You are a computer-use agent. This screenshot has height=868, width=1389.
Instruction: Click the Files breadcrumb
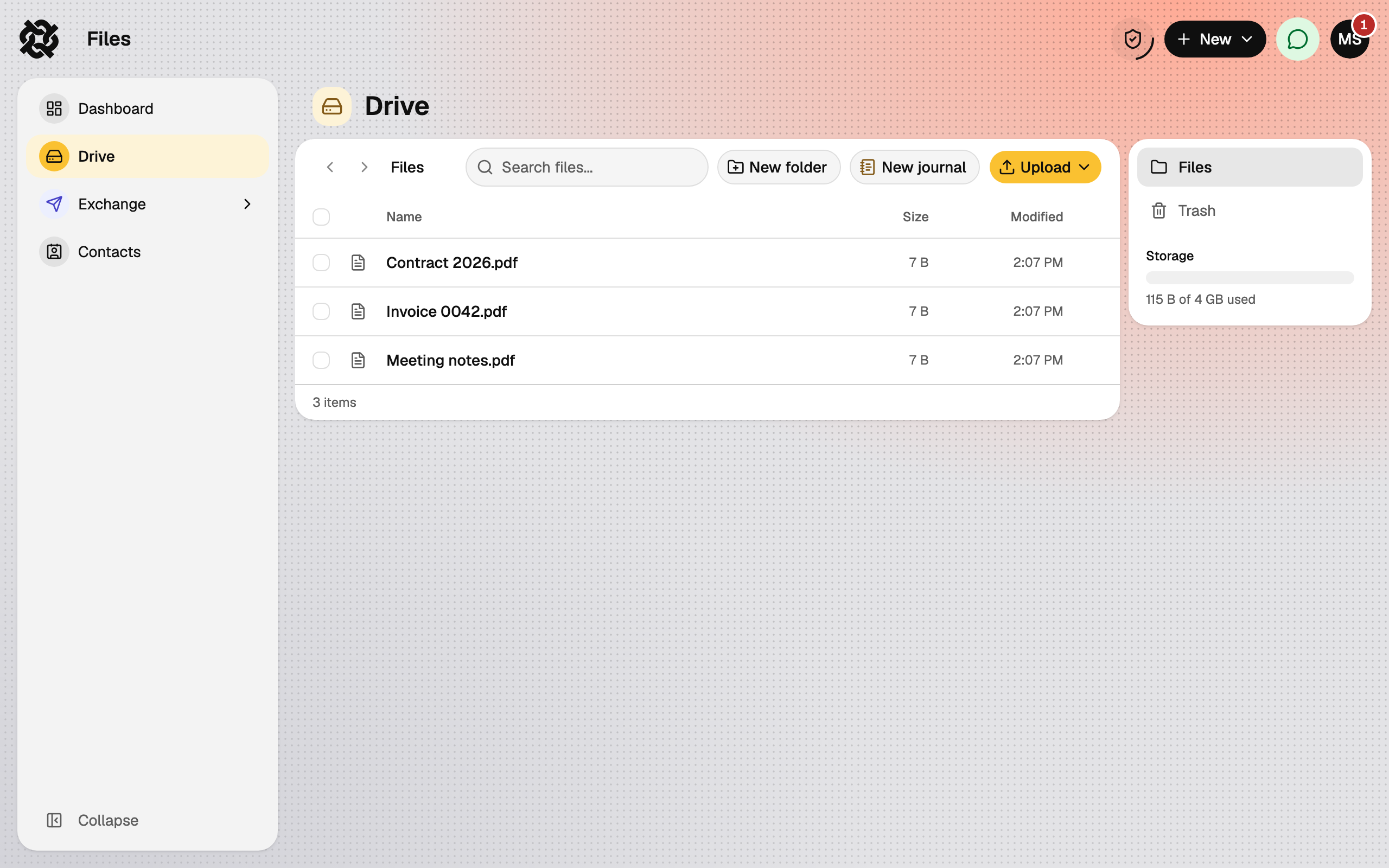pos(407,167)
